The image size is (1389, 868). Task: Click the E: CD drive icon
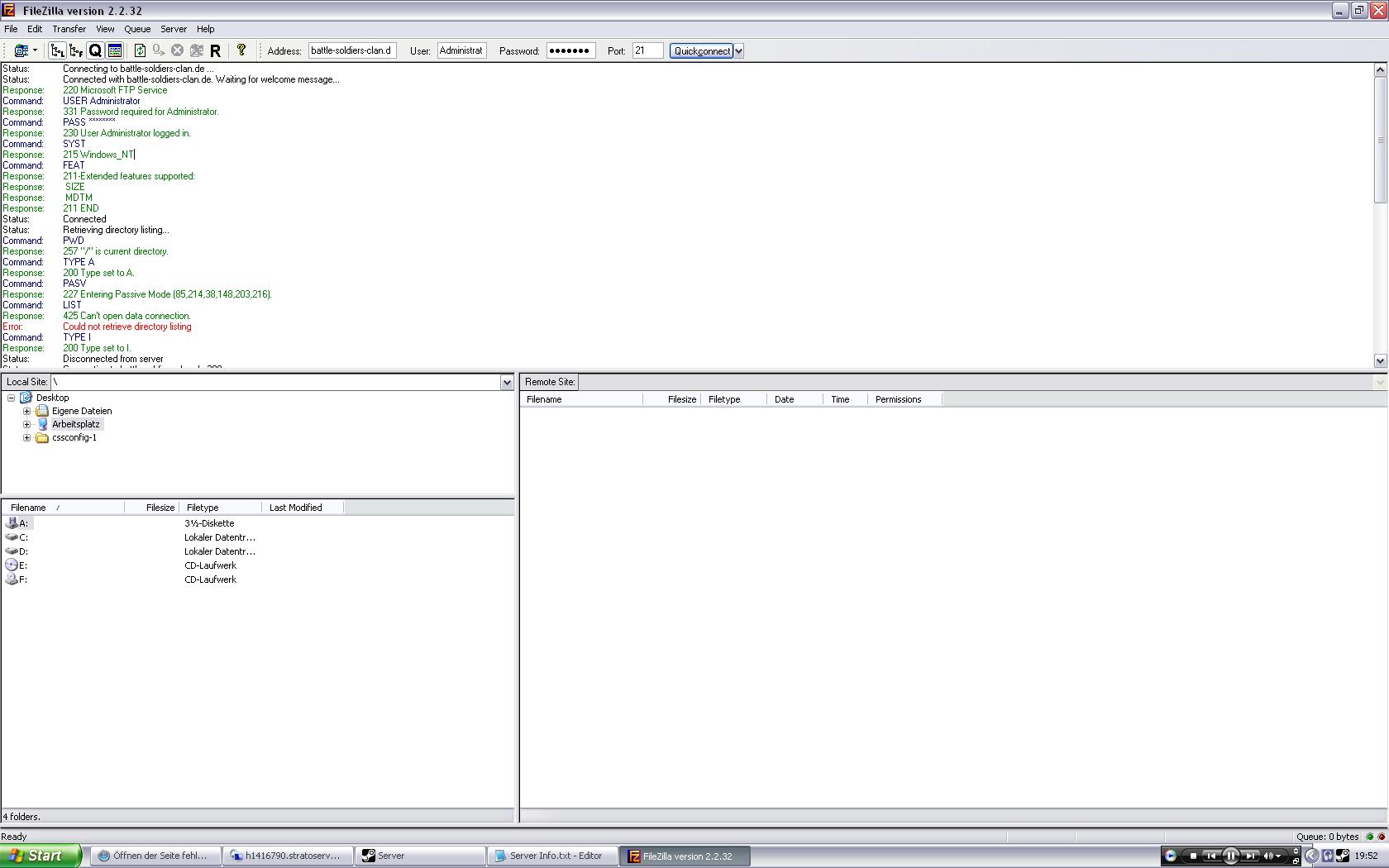point(12,565)
